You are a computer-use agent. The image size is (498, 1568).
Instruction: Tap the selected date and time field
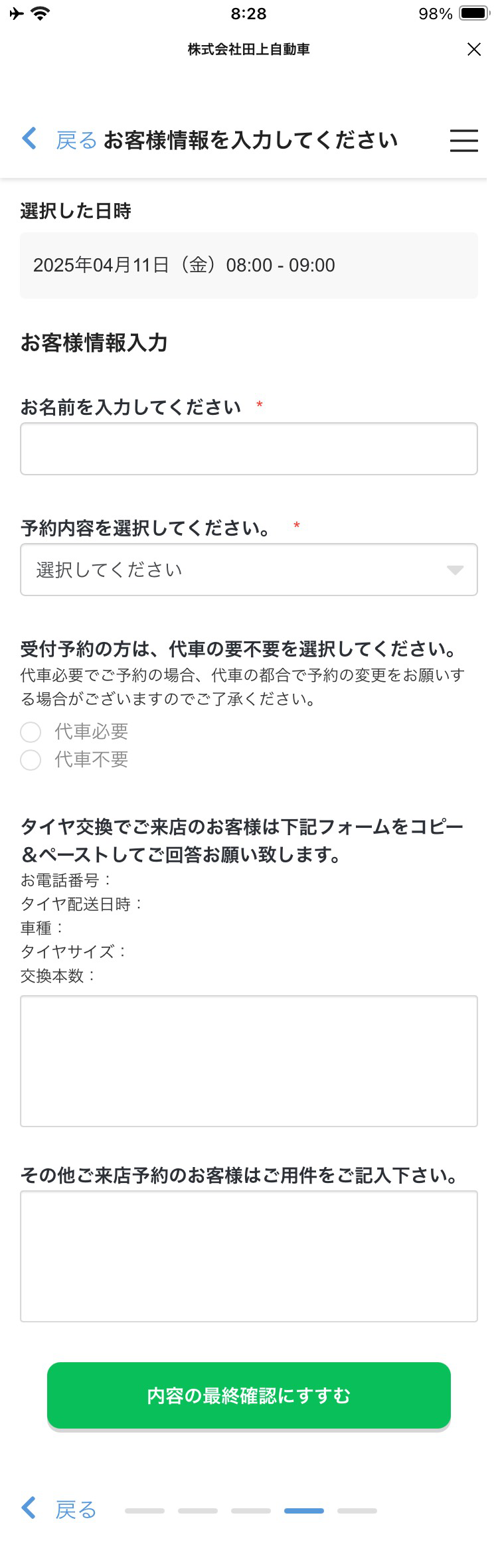click(x=249, y=266)
